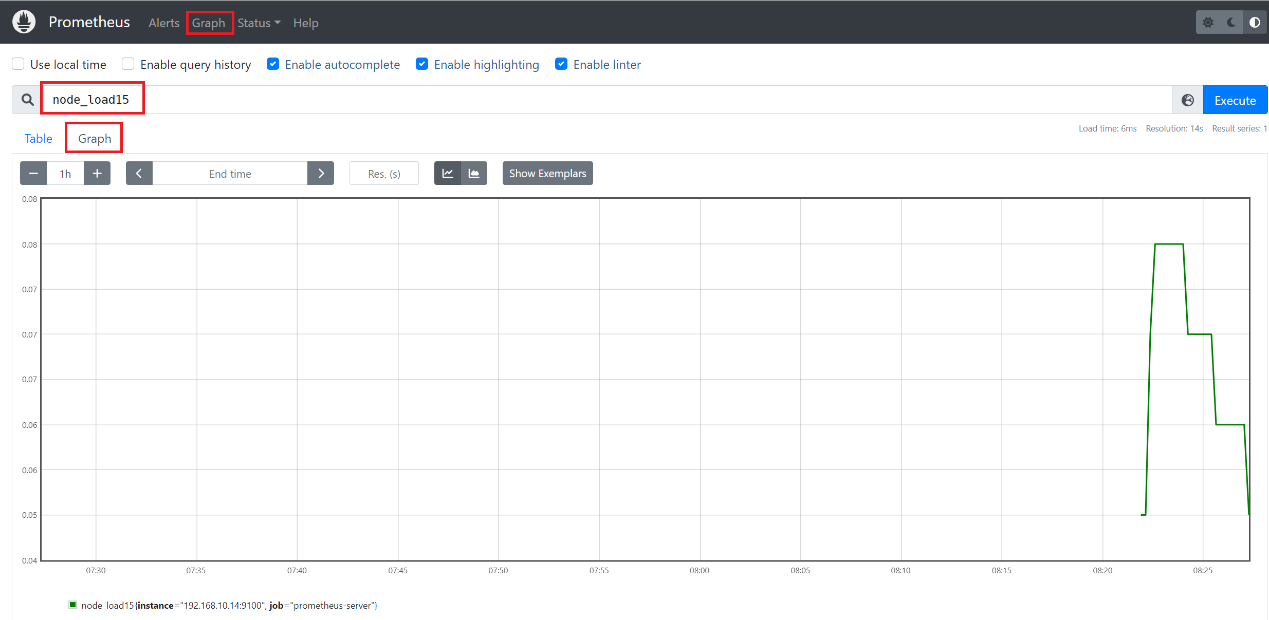Click the 07:30 x-axis label

[95, 570]
